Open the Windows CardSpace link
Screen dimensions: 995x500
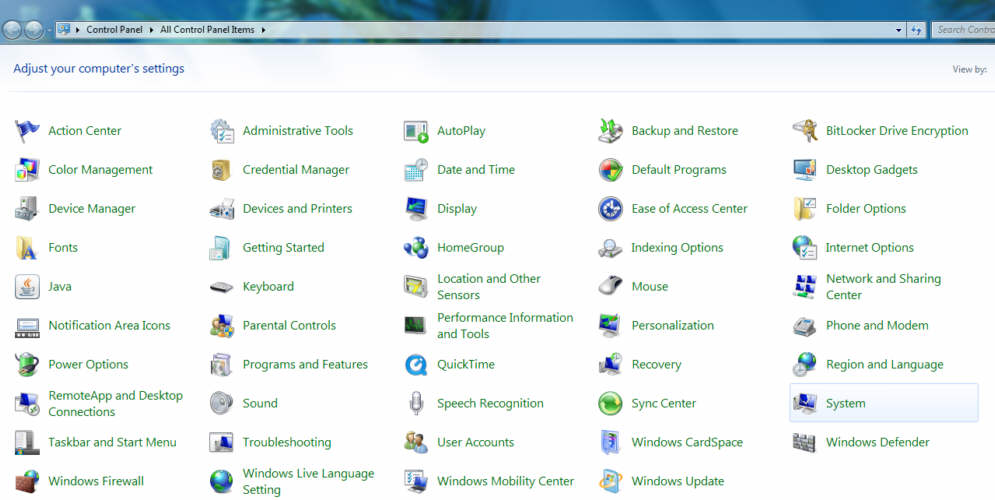click(687, 442)
